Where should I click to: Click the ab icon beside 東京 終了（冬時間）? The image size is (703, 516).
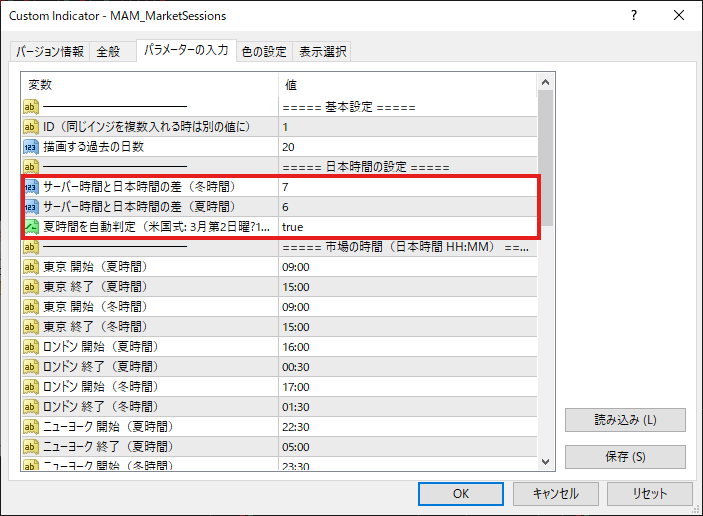[x=30, y=327]
